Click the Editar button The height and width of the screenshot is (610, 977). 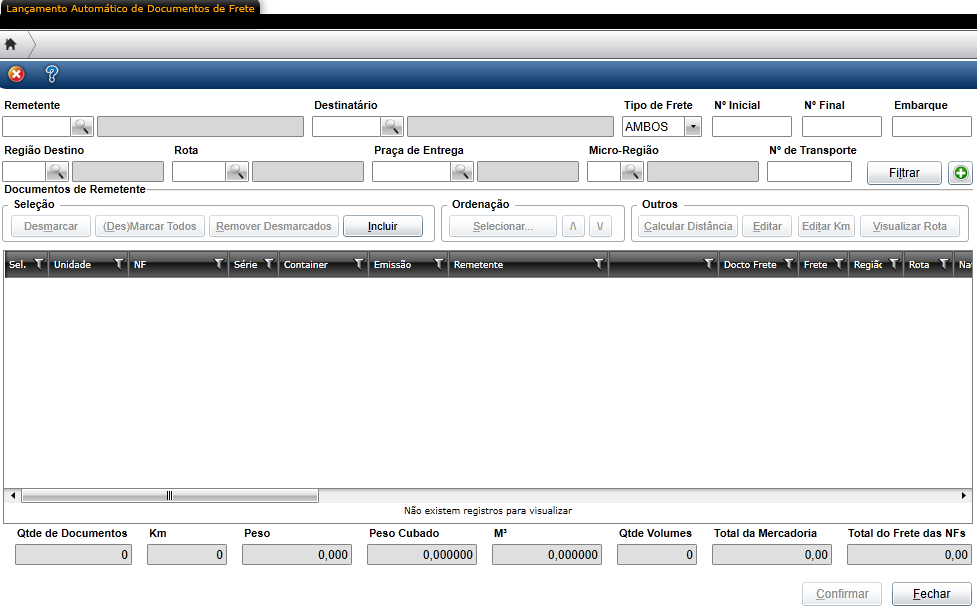pos(767,226)
